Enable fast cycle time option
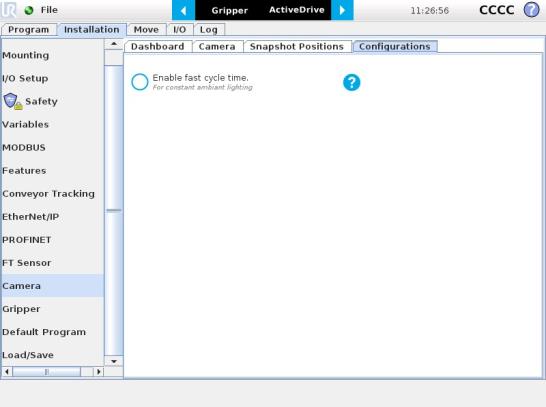 [140, 82]
